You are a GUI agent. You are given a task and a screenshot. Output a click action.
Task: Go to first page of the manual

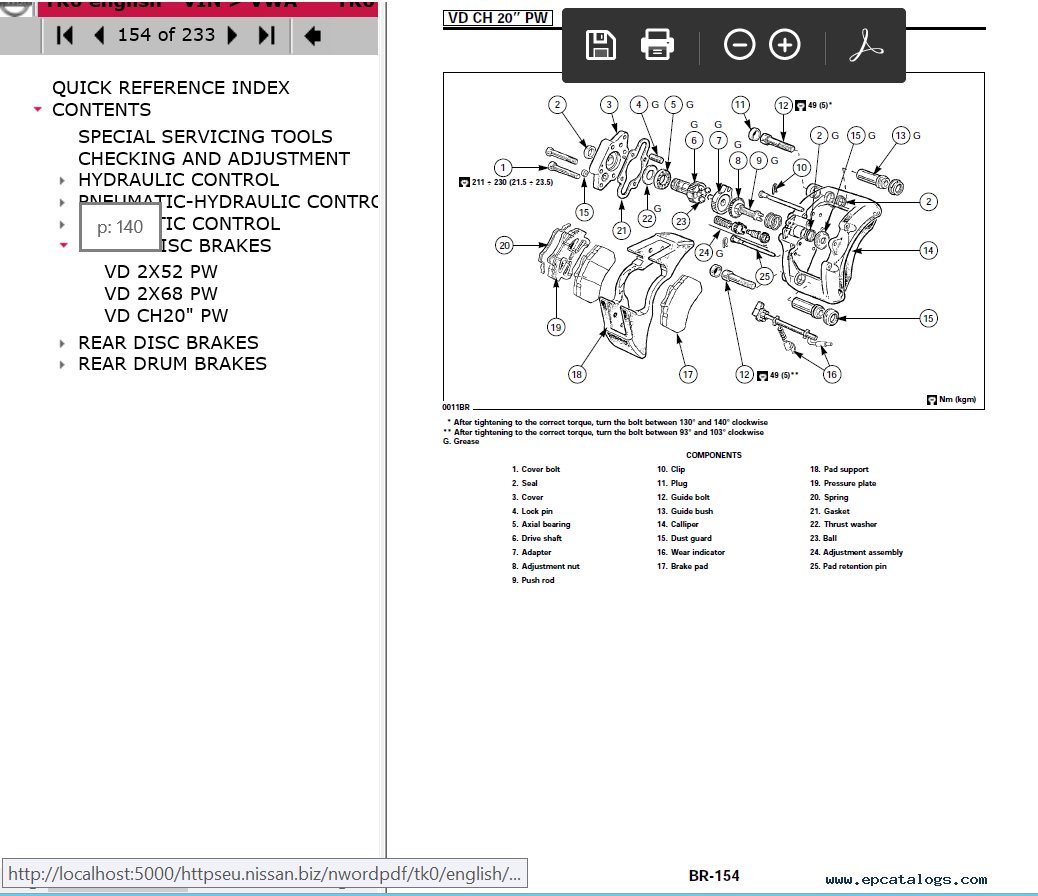(65, 35)
